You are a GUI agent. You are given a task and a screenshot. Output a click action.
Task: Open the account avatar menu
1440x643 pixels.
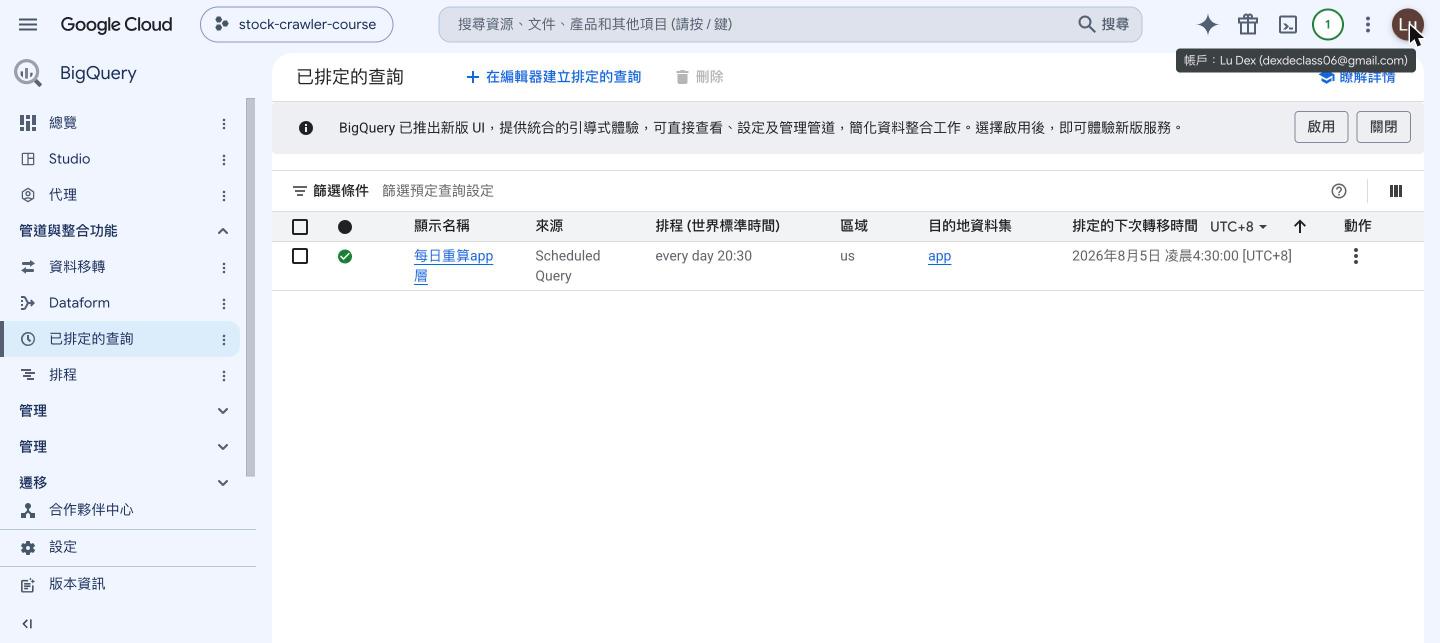coord(1407,24)
